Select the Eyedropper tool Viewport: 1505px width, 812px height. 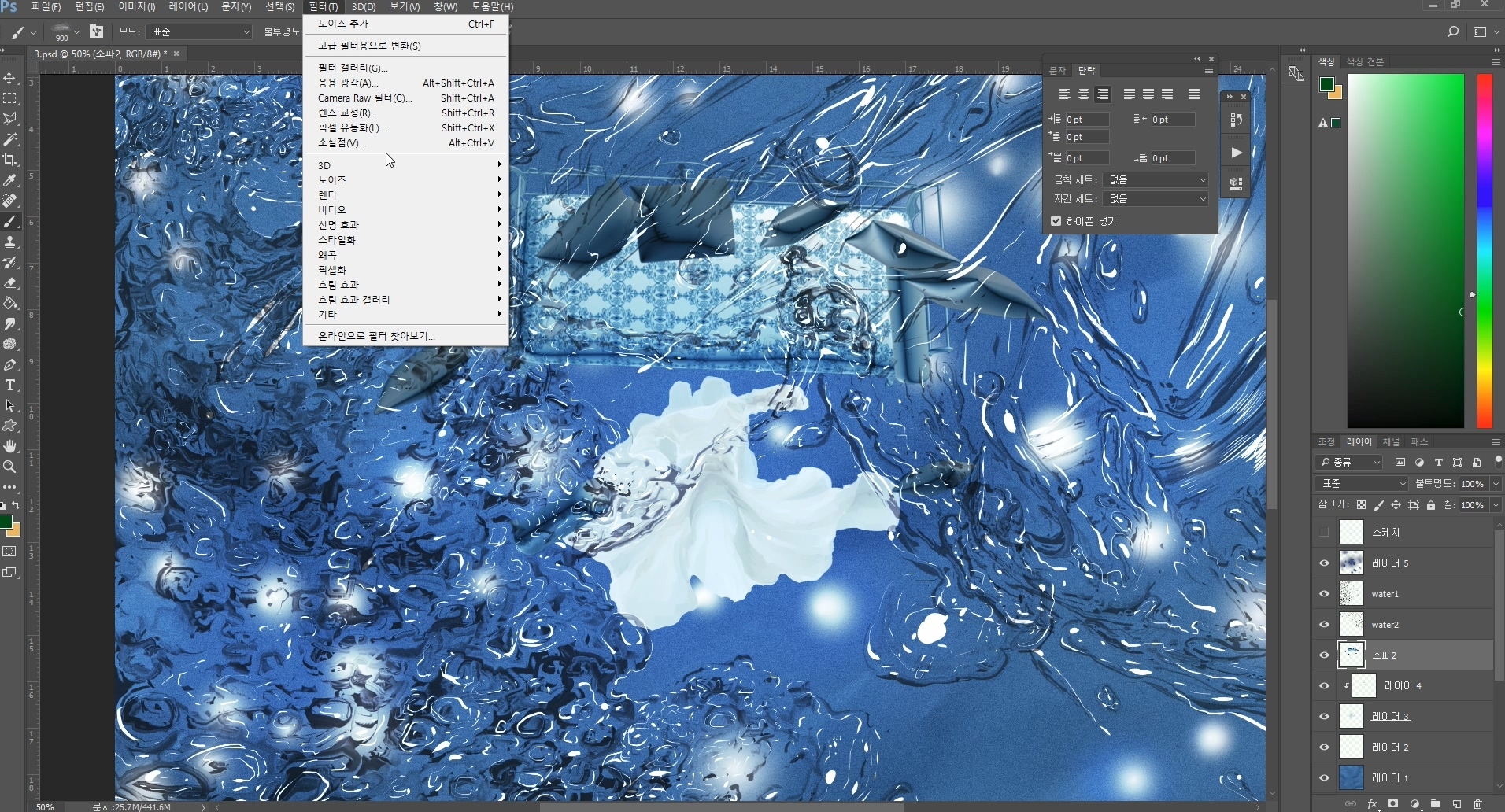pyautogui.click(x=10, y=181)
